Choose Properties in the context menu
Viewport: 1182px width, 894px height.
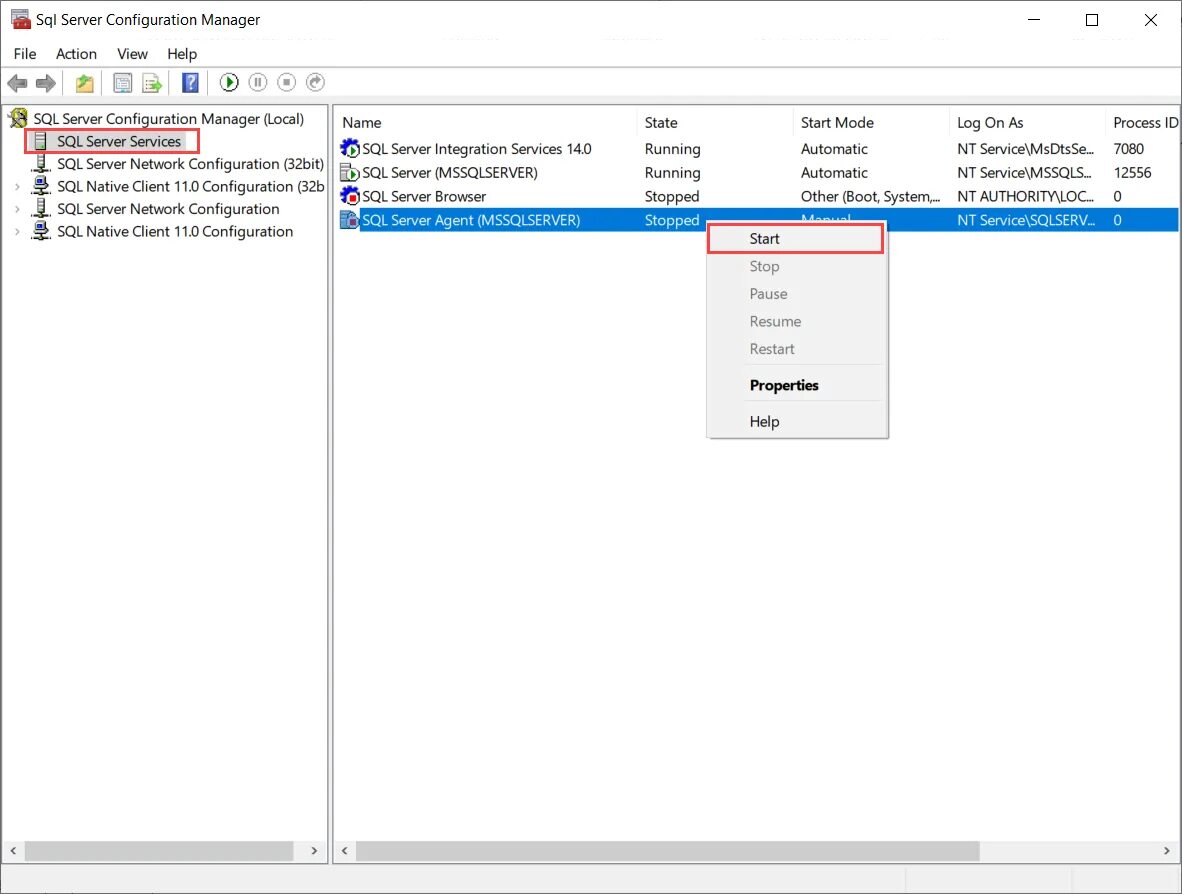(x=797, y=385)
